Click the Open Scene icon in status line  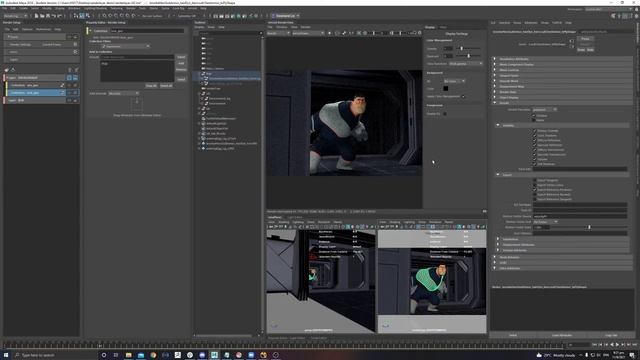click(42, 16)
